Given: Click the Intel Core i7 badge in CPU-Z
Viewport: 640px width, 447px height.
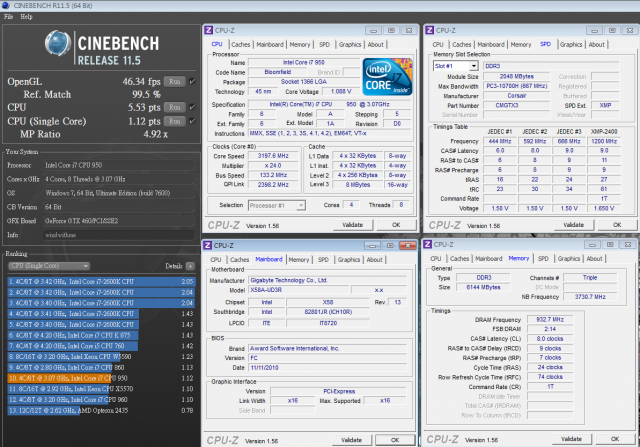Looking at the screenshot, I should tap(387, 77).
